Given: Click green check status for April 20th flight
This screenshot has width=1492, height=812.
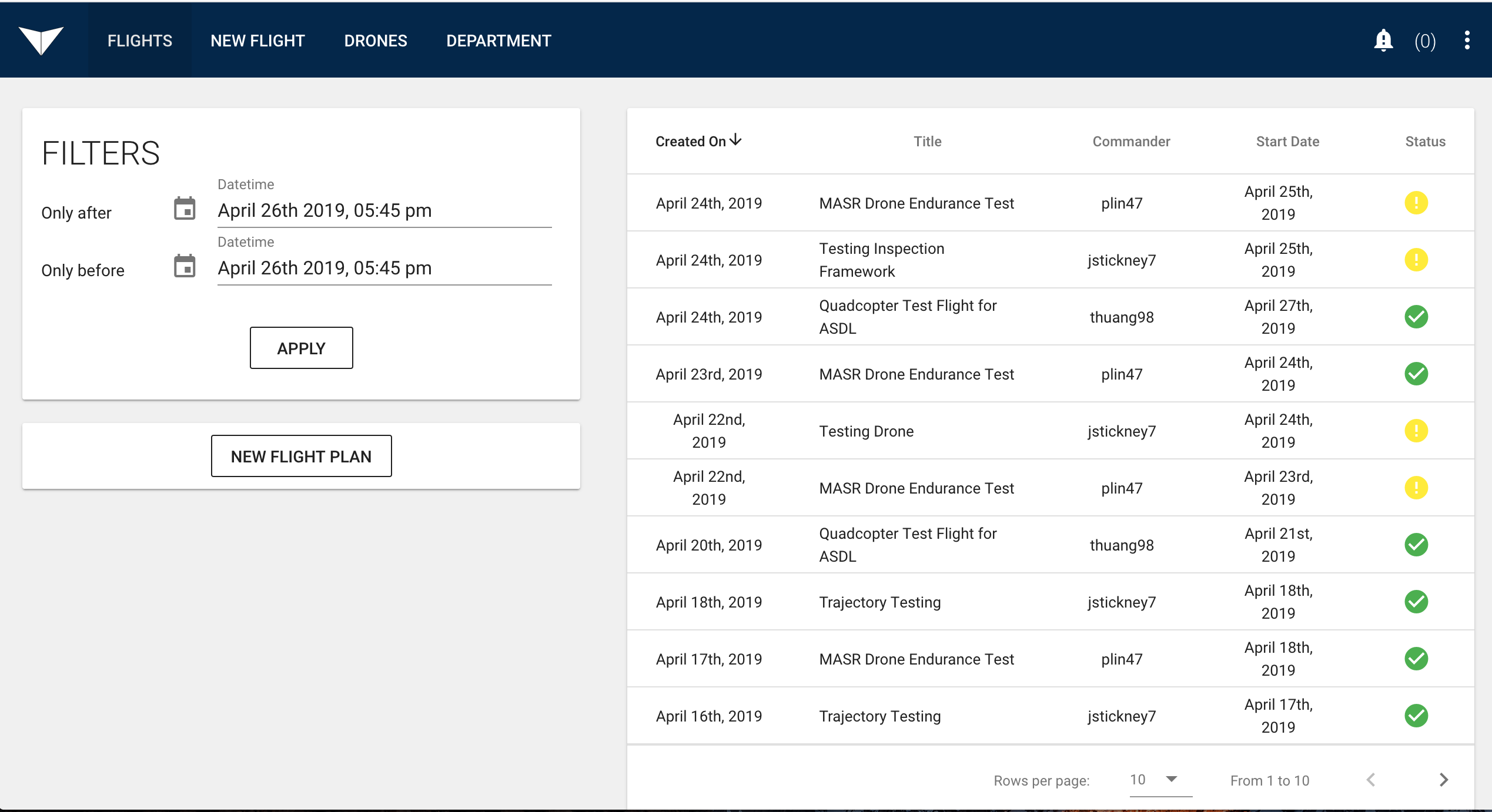Looking at the screenshot, I should [x=1416, y=545].
